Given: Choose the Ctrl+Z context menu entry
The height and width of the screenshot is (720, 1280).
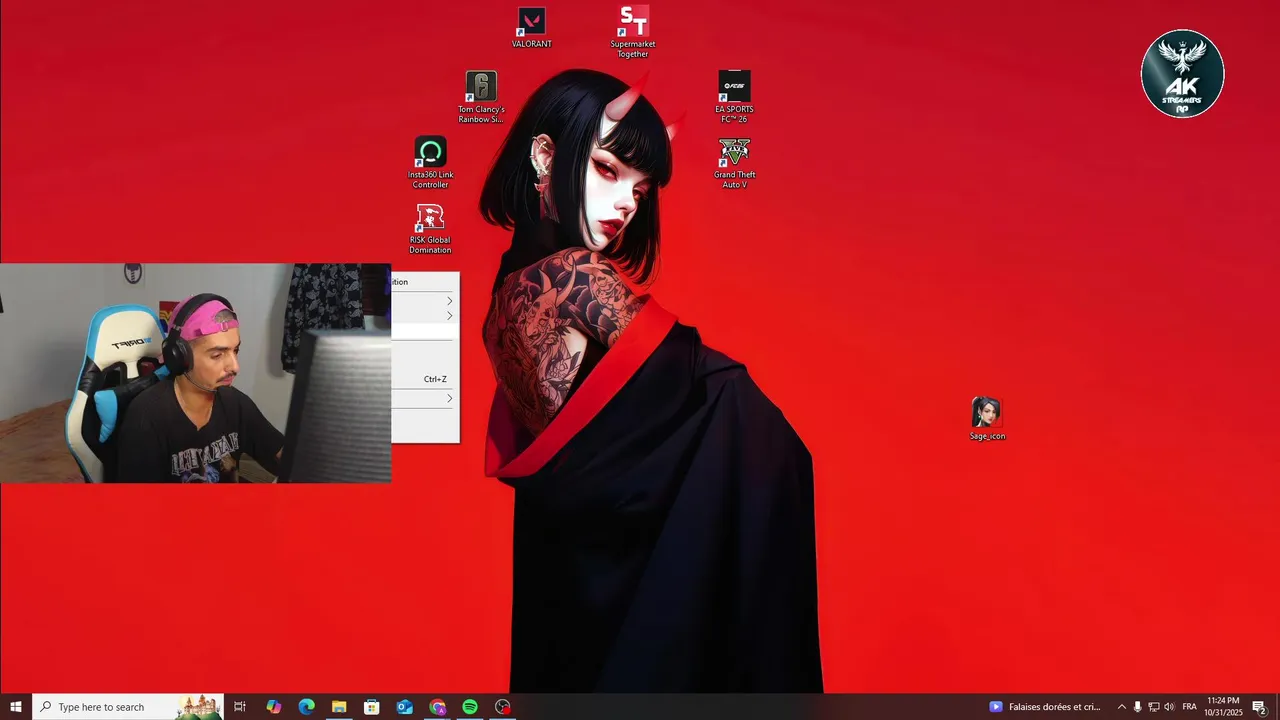Looking at the screenshot, I should coord(425,379).
